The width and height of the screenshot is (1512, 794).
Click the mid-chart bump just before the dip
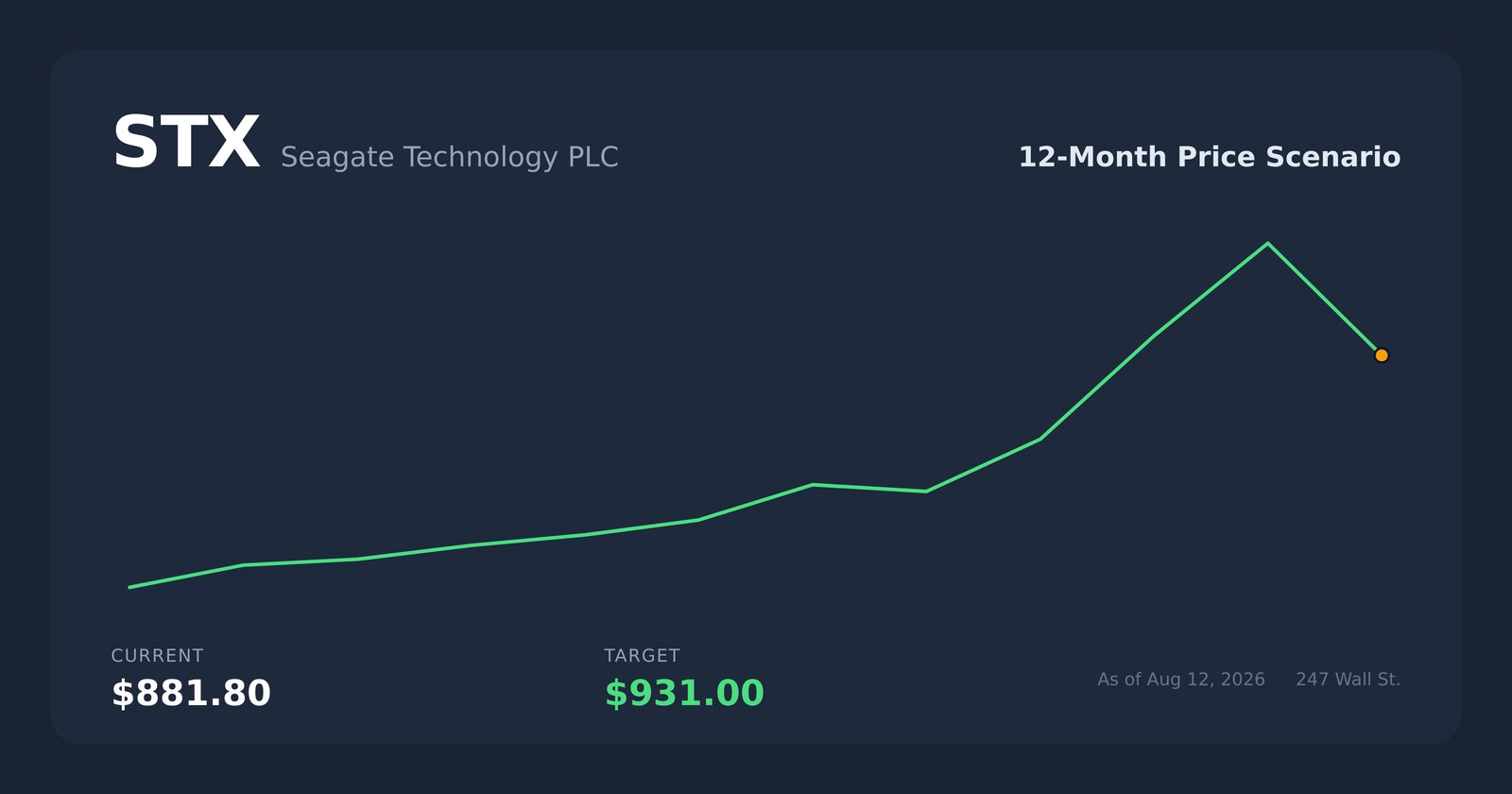click(812, 485)
